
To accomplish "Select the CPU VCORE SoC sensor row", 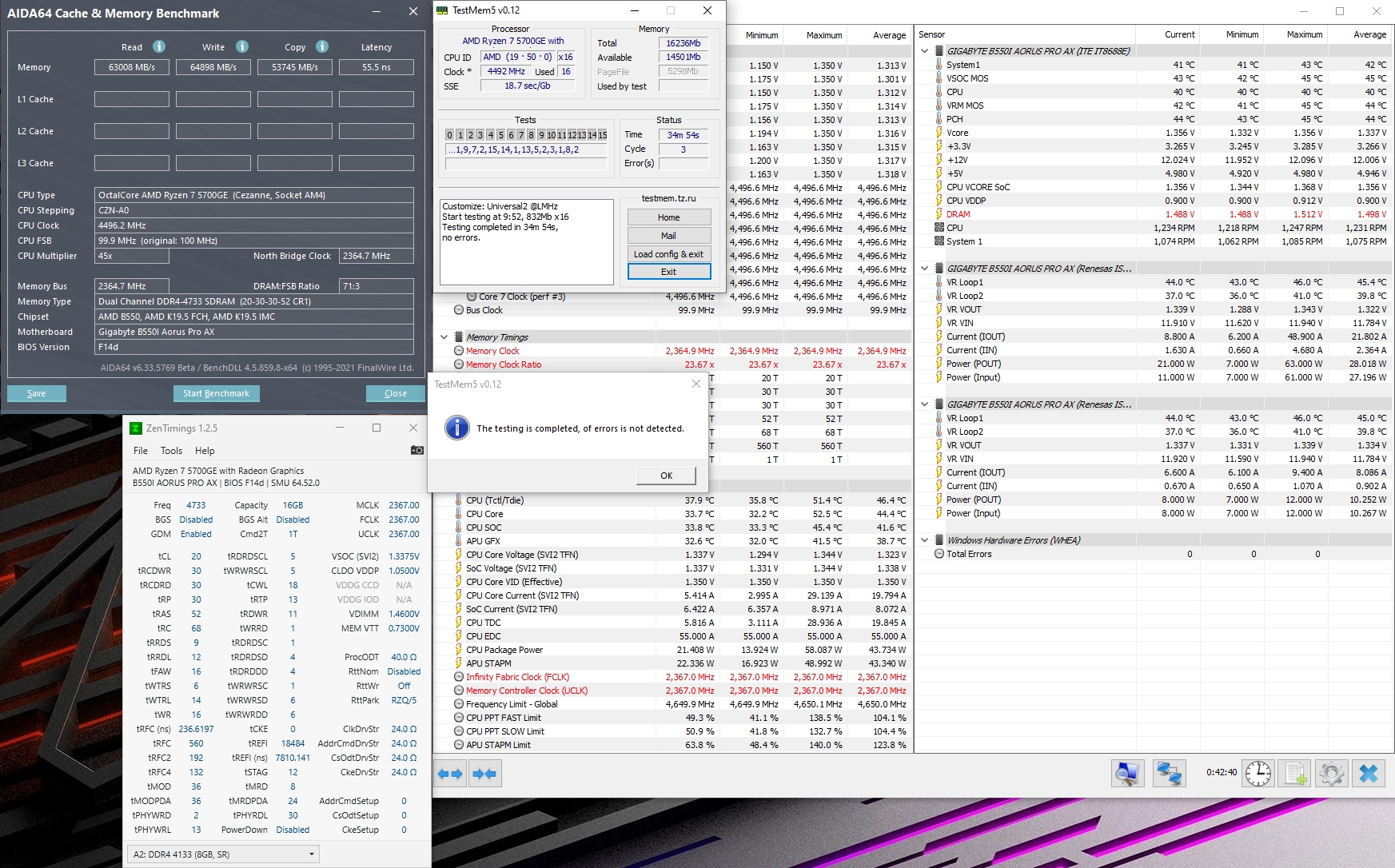I will (x=1154, y=187).
